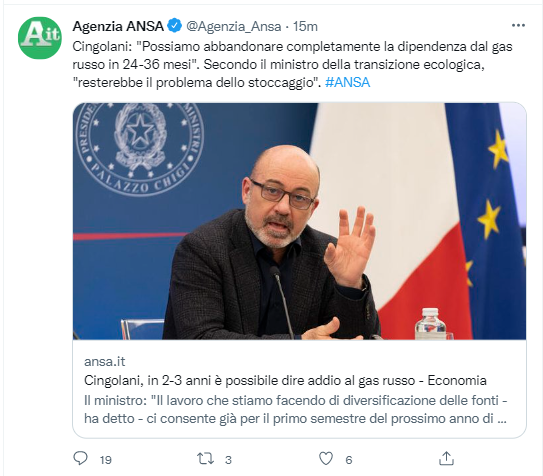
Task: Click the like count 6
Action: pos(349,460)
